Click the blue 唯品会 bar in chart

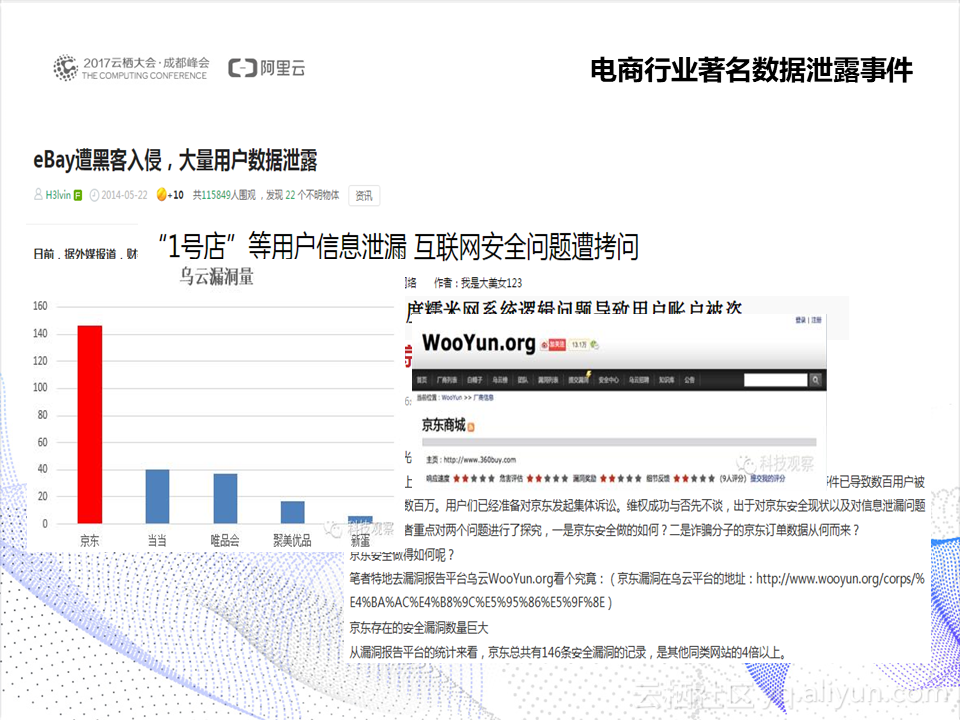click(x=225, y=498)
